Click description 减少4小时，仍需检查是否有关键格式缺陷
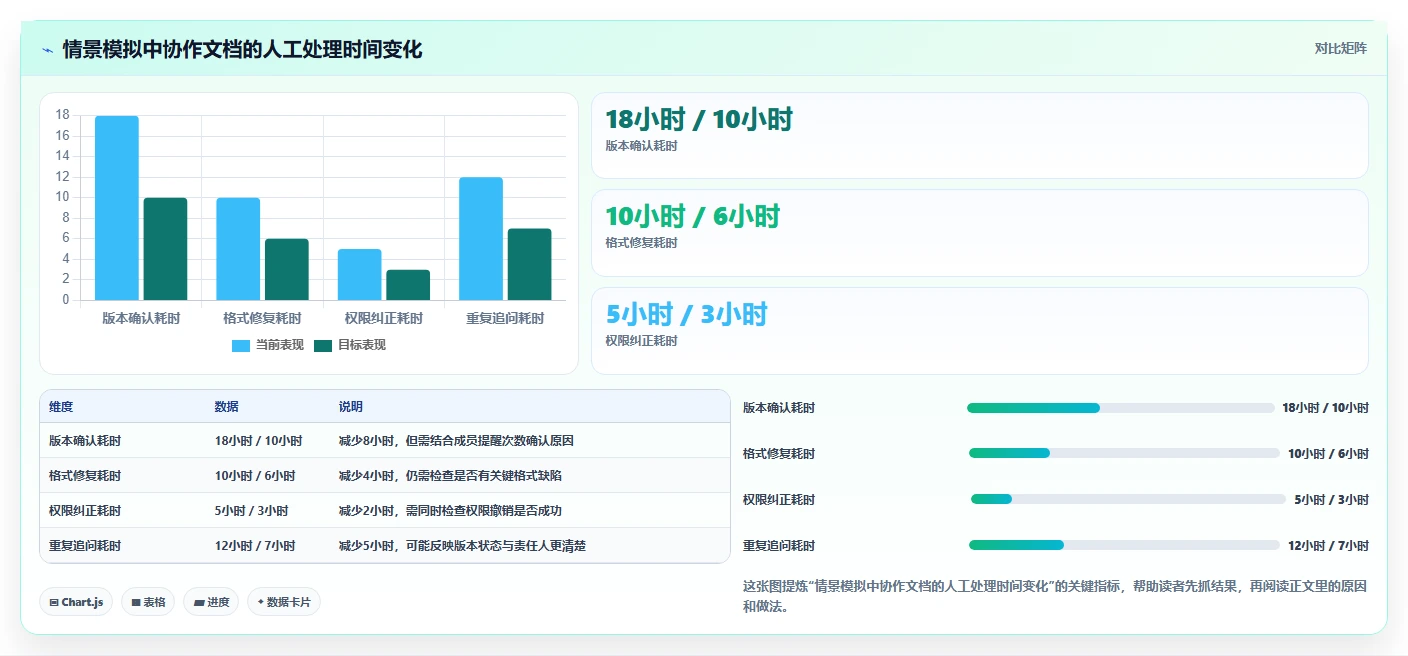Image resolution: width=1408 pixels, height=656 pixels. pos(450,476)
